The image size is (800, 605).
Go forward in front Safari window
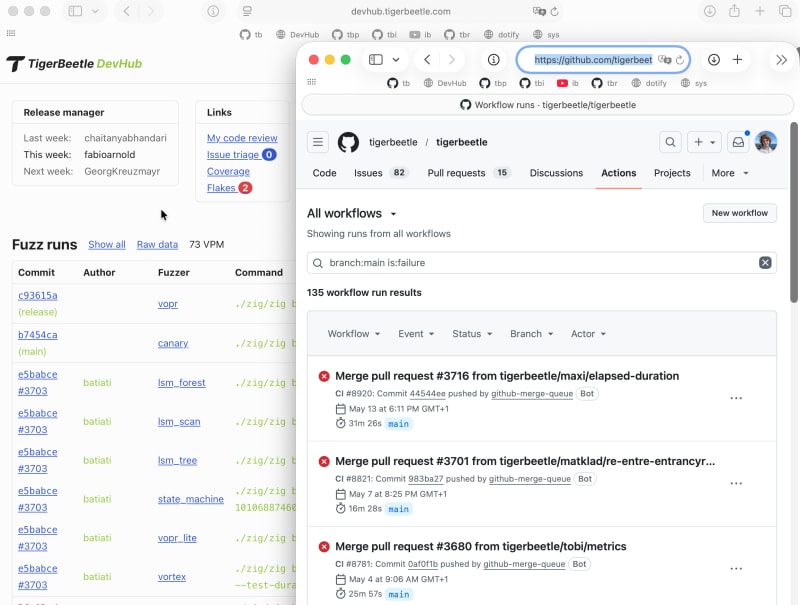click(452, 60)
